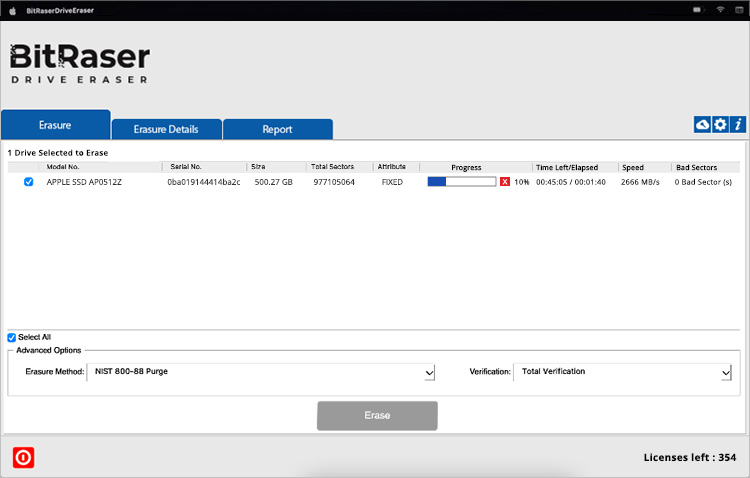Image resolution: width=750 pixels, height=478 pixels.
Task: Click the red power button icon
Action: 23,457
